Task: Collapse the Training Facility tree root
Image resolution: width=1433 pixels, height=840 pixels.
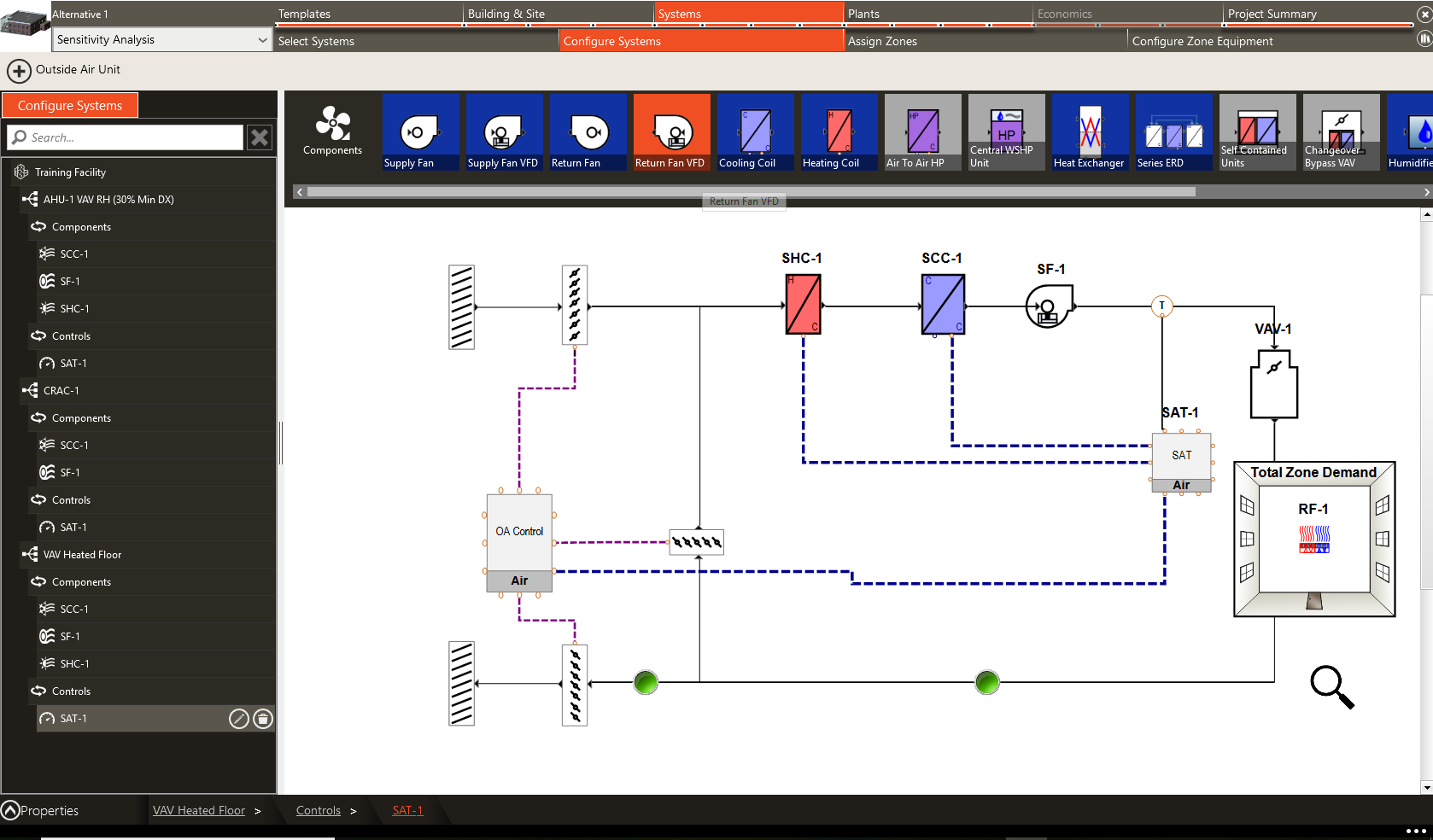Action: [21, 172]
